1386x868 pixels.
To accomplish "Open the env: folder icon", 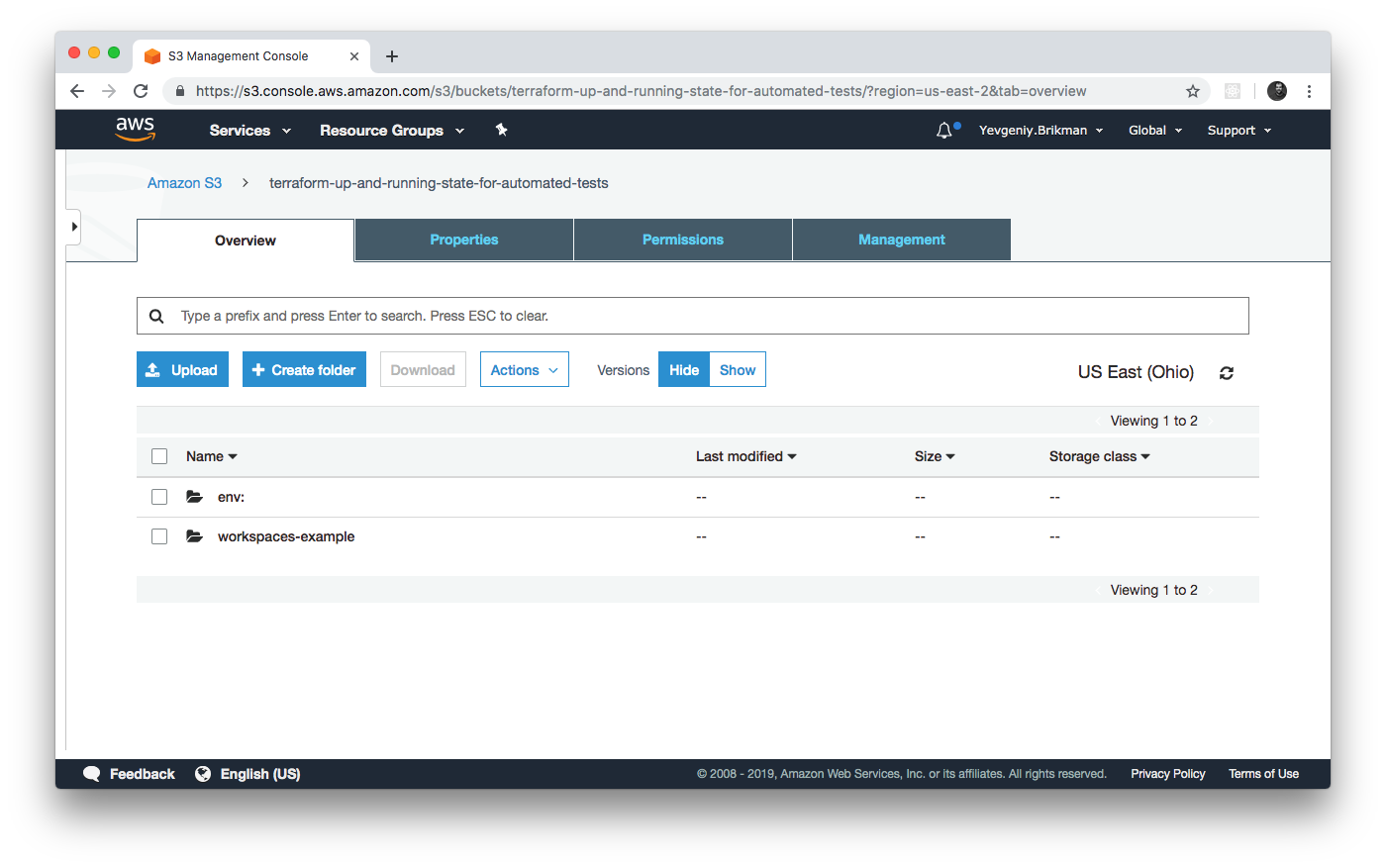I will coord(195,497).
